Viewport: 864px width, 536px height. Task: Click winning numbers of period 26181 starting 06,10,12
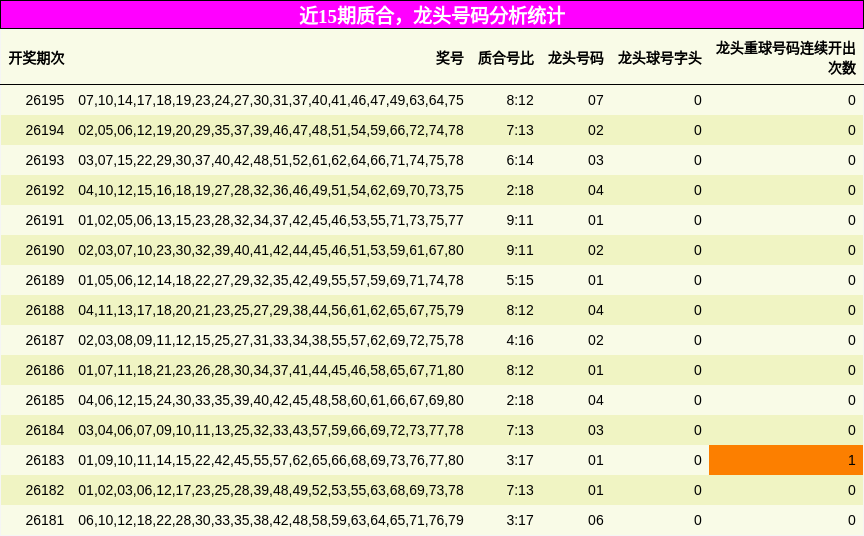271,521
